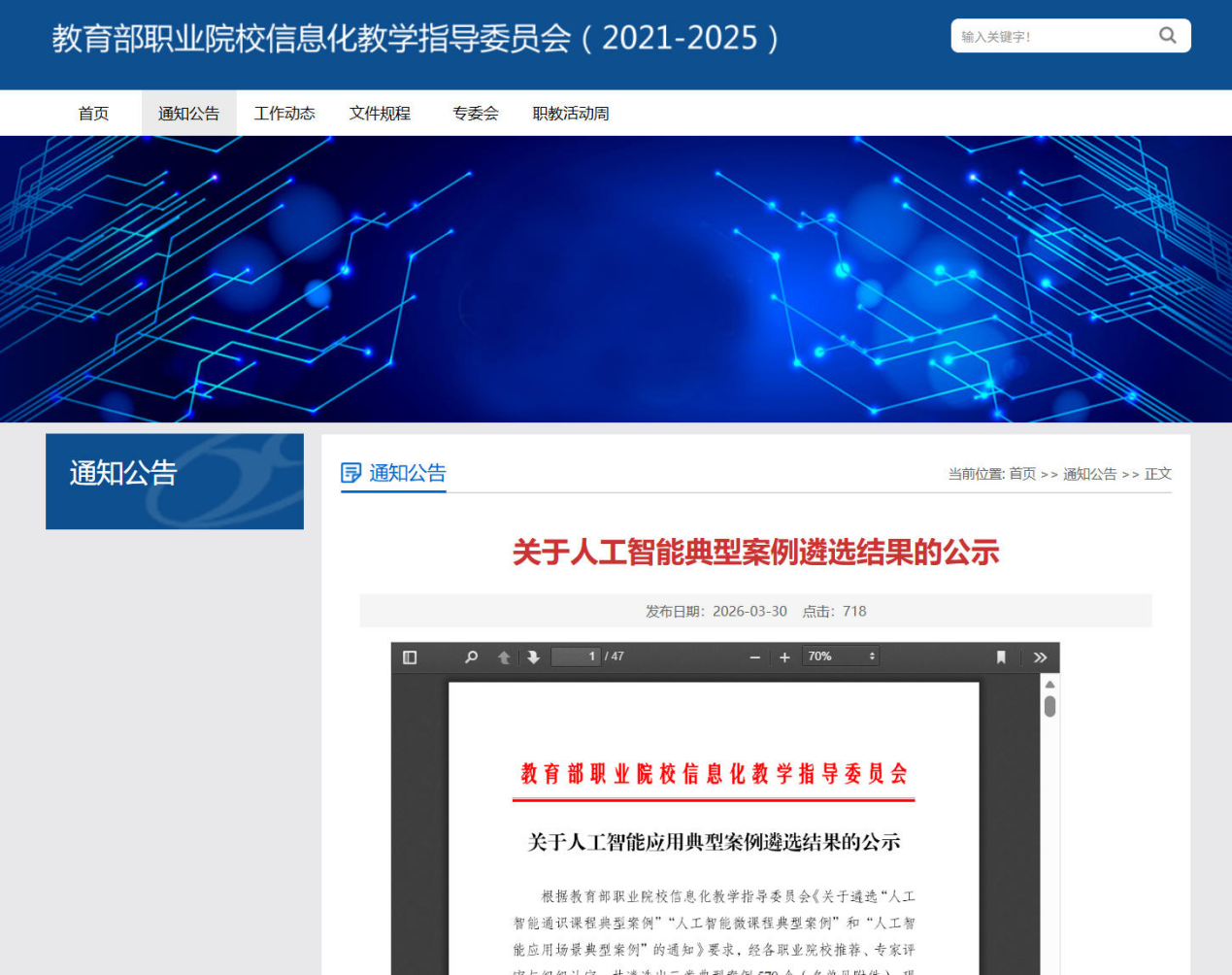Go to next PDF page

(533, 657)
